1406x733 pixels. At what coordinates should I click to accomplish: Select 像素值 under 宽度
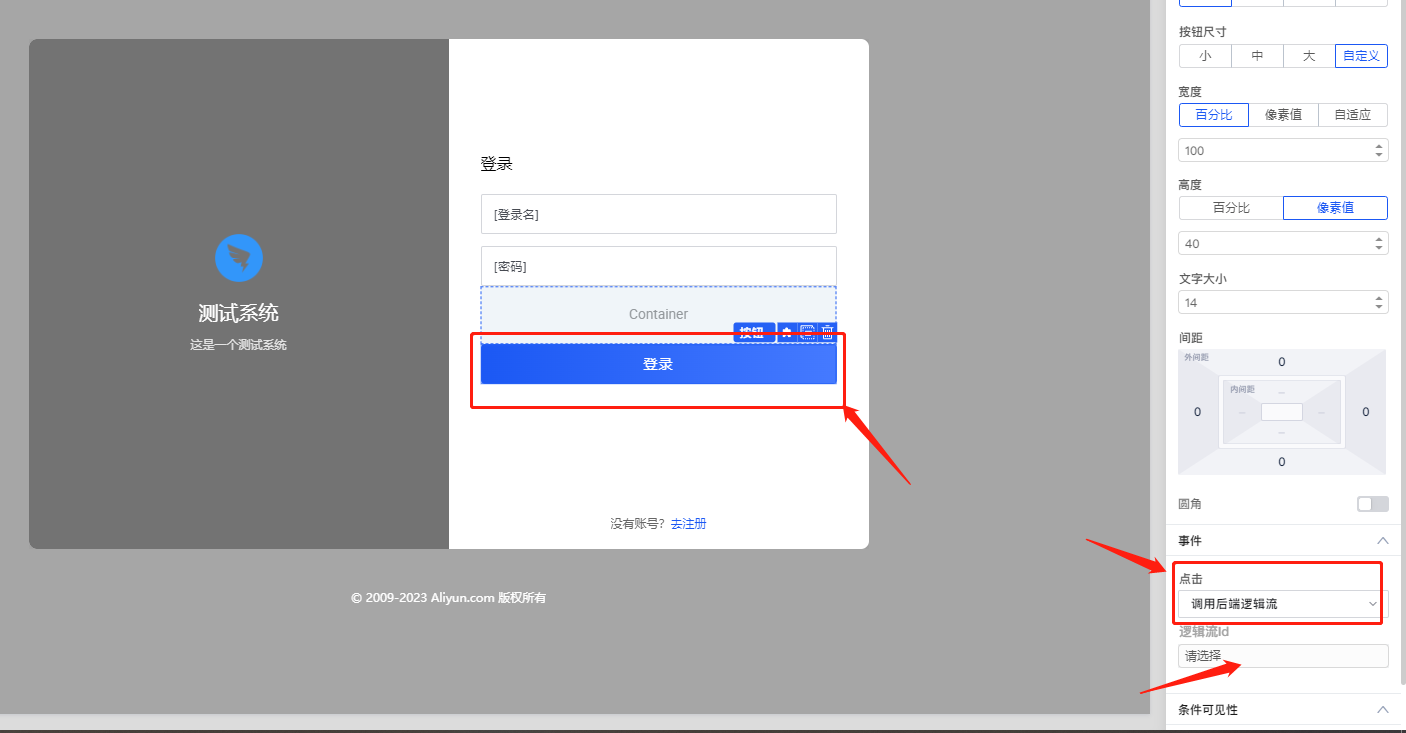point(1283,115)
